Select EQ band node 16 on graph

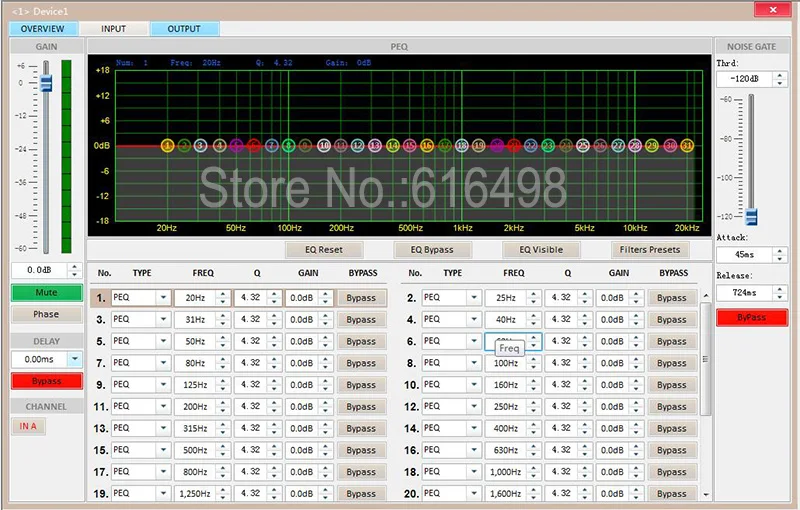click(427, 146)
